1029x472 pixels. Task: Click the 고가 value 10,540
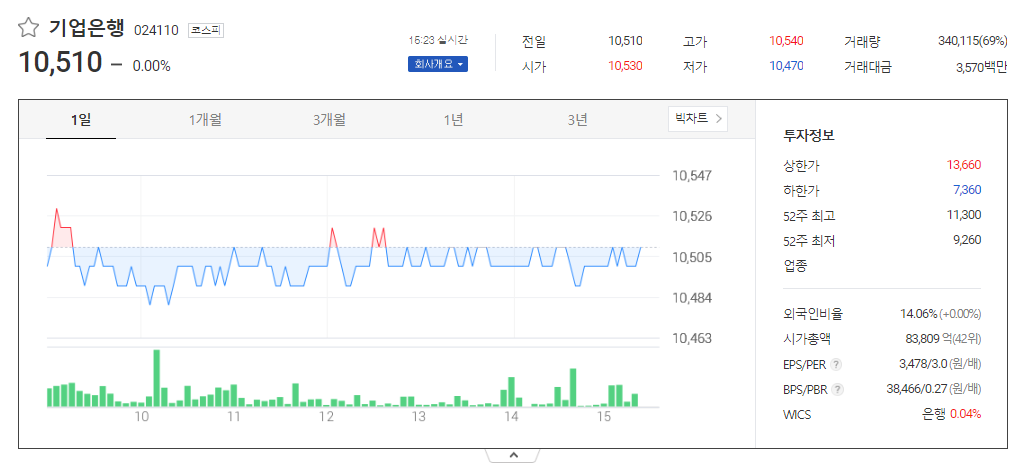[786, 41]
